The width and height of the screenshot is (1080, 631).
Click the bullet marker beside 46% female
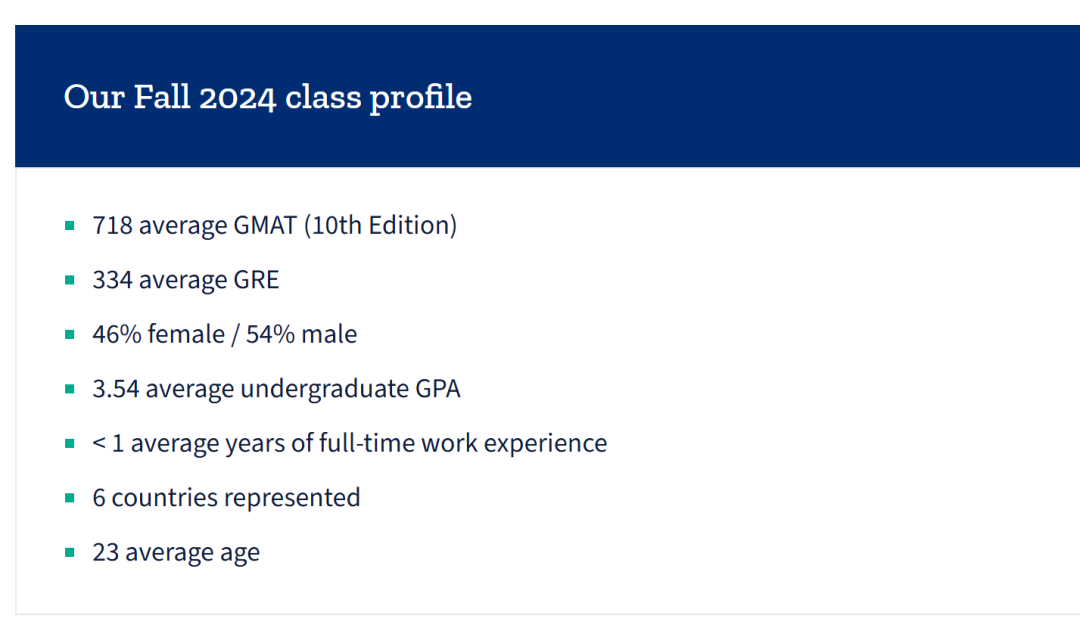tap(70, 334)
